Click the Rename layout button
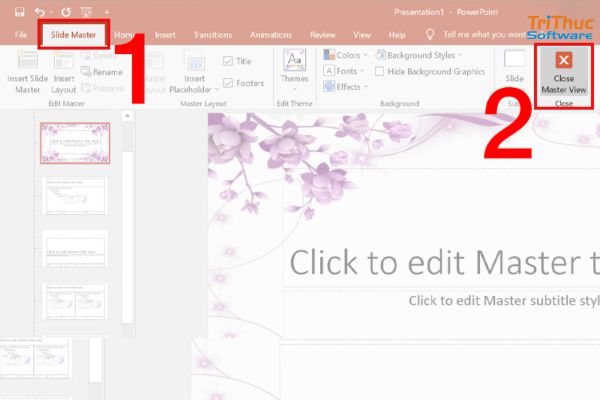Image resolution: width=600 pixels, height=400 pixels. (102, 72)
